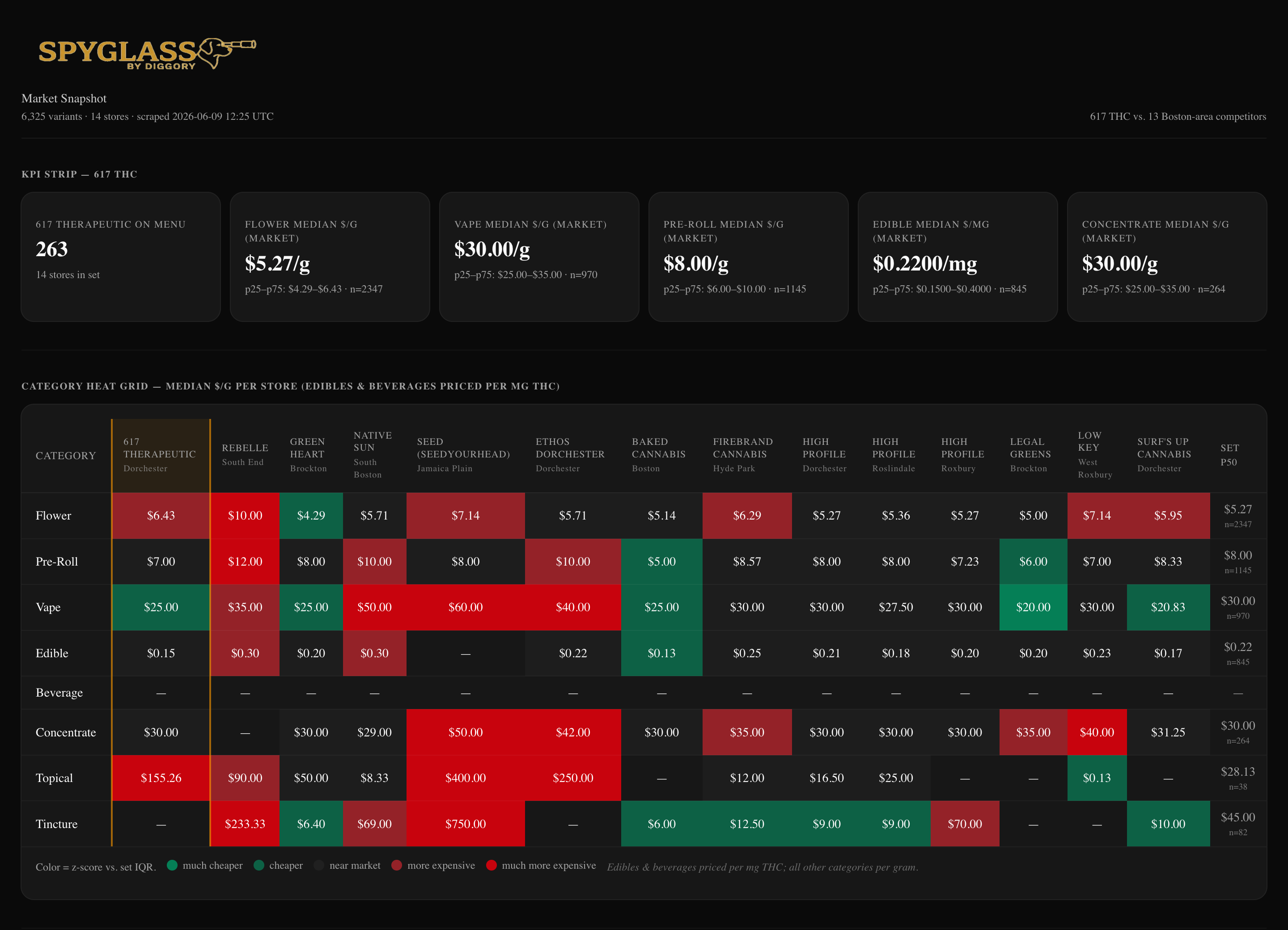Click the Surf's Up Cannabis header
The height and width of the screenshot is (930, 1288).
click(x=1168, y=455)
